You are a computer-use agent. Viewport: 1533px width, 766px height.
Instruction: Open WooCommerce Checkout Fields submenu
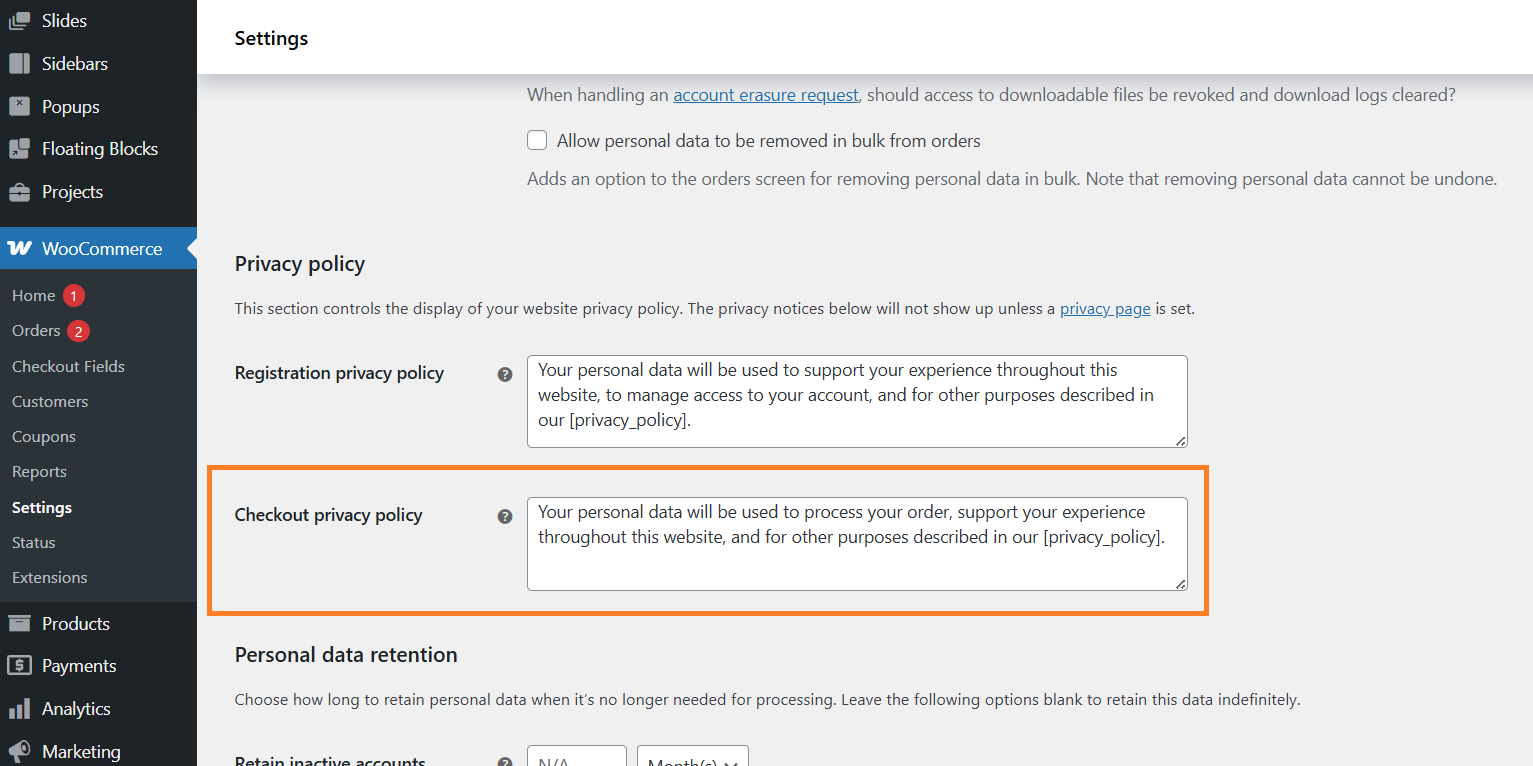click(68, 367)
